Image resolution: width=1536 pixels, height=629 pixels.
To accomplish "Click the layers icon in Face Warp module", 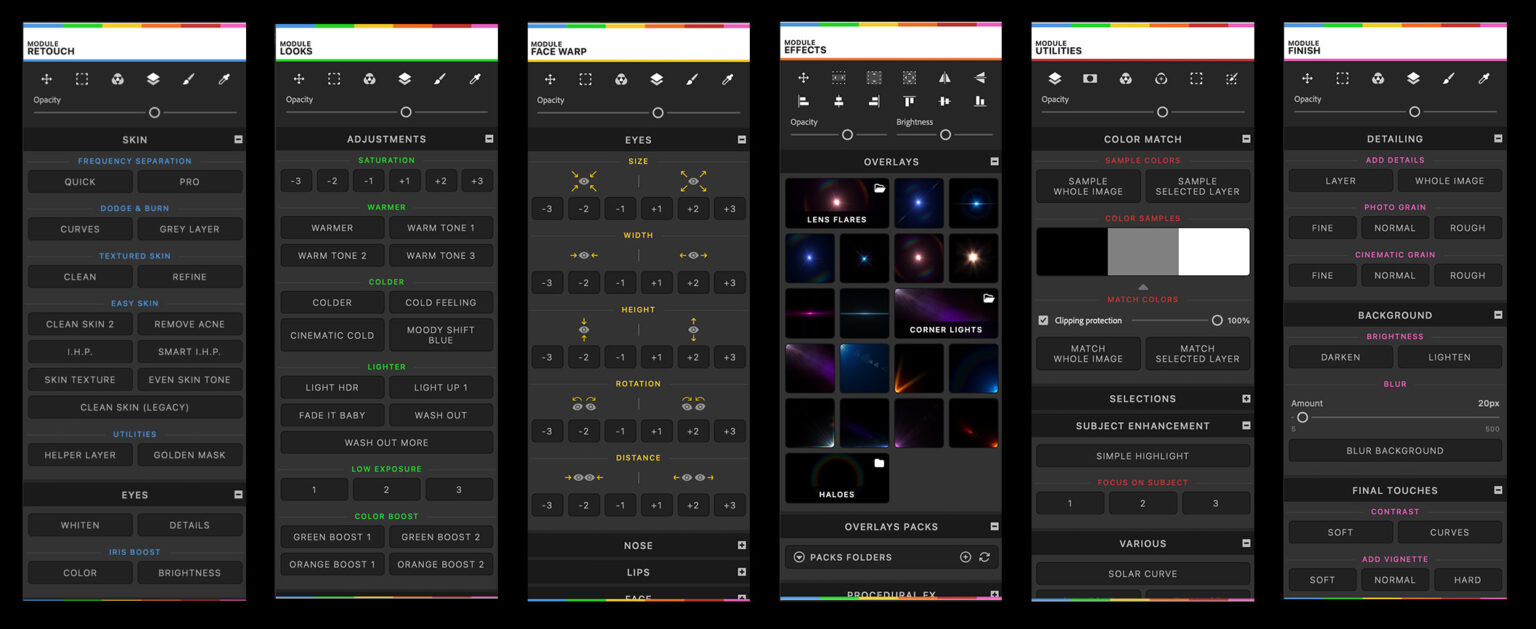I will (x=656, y=79).
